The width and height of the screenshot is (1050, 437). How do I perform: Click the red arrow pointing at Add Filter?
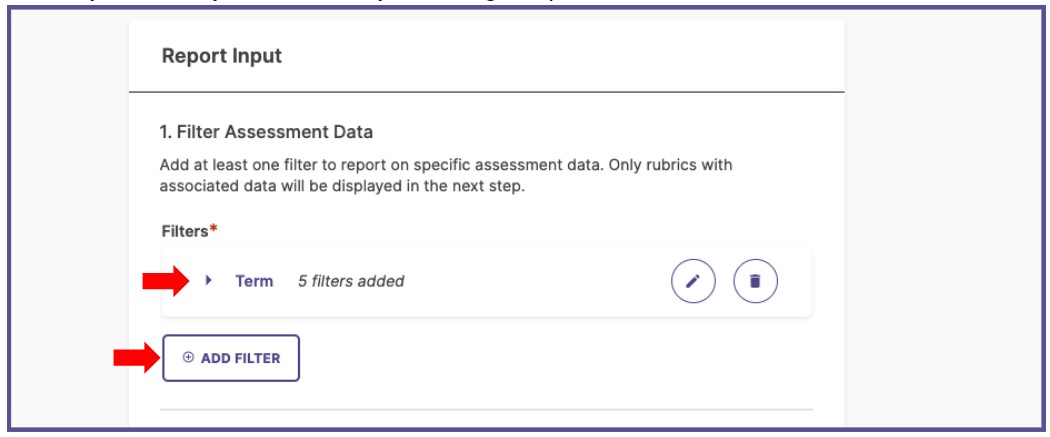(137, 358)
